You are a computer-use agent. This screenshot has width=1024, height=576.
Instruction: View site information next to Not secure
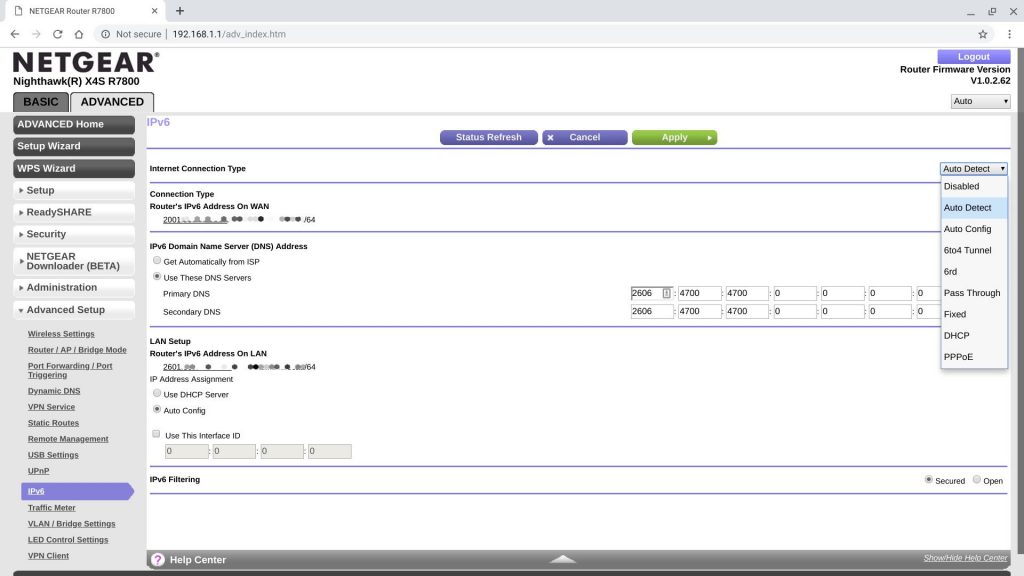[105, 34]
